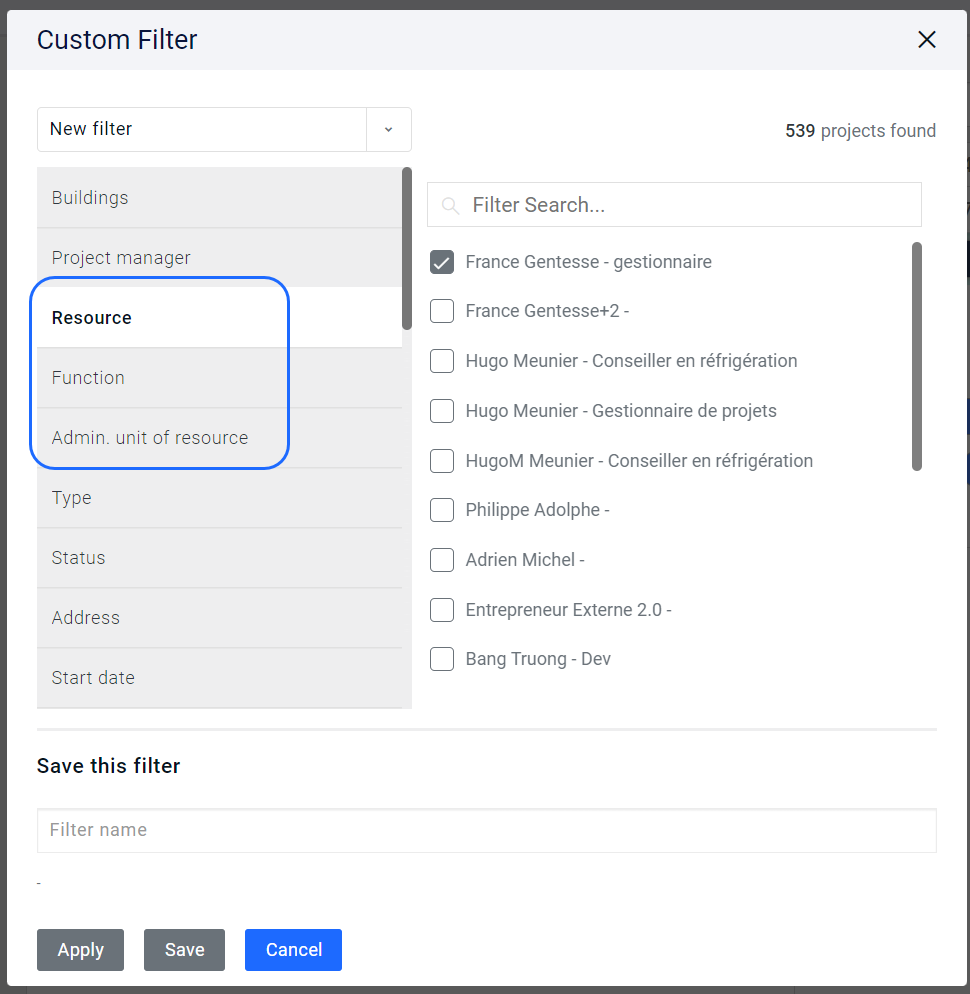Tick the Philippe Adolphe checkbox
Image resolution: width=970 pixels, height=994 pixels.
(441, 510)
